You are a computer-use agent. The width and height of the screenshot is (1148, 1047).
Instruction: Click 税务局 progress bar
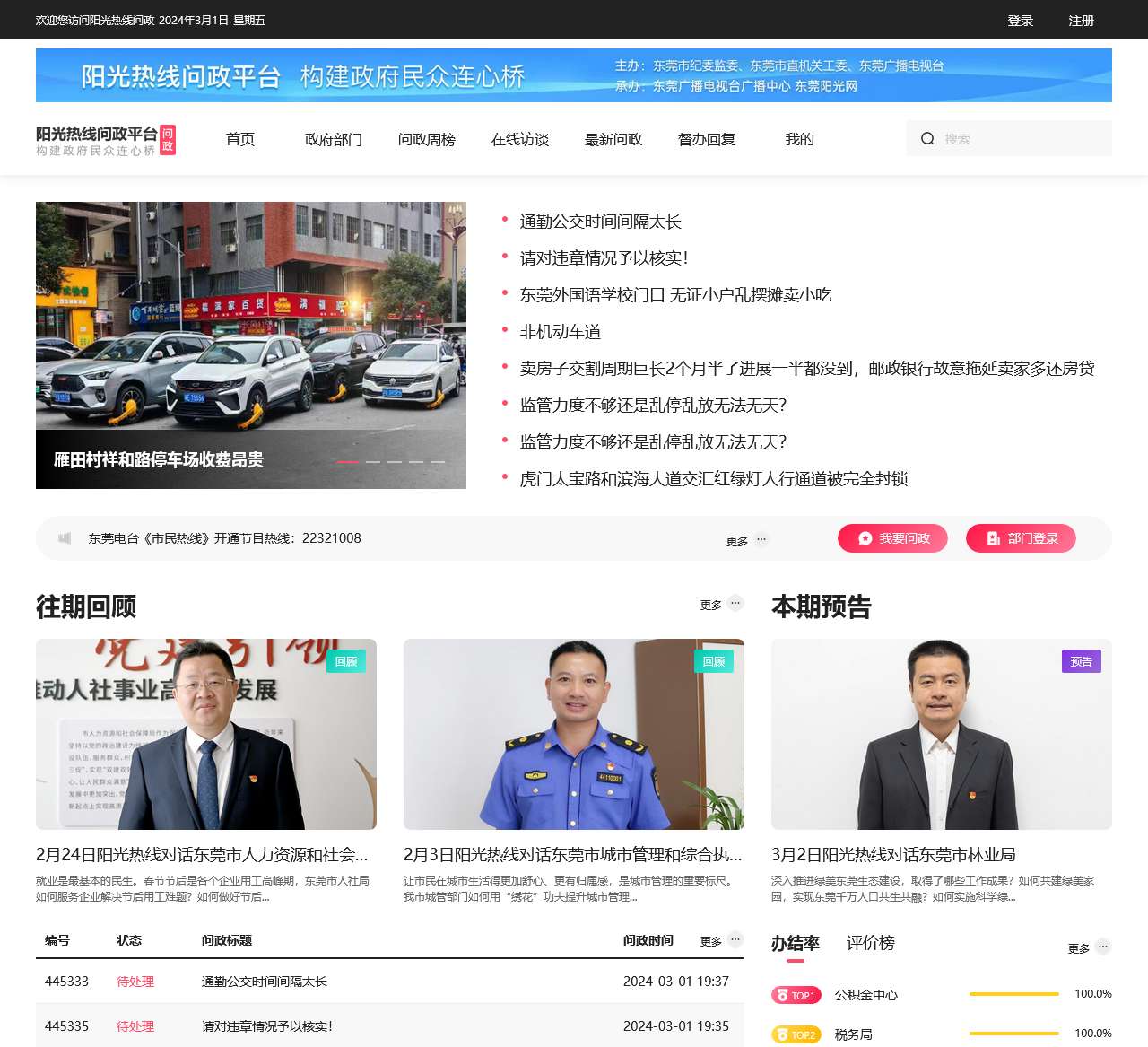[1014, 1034]
